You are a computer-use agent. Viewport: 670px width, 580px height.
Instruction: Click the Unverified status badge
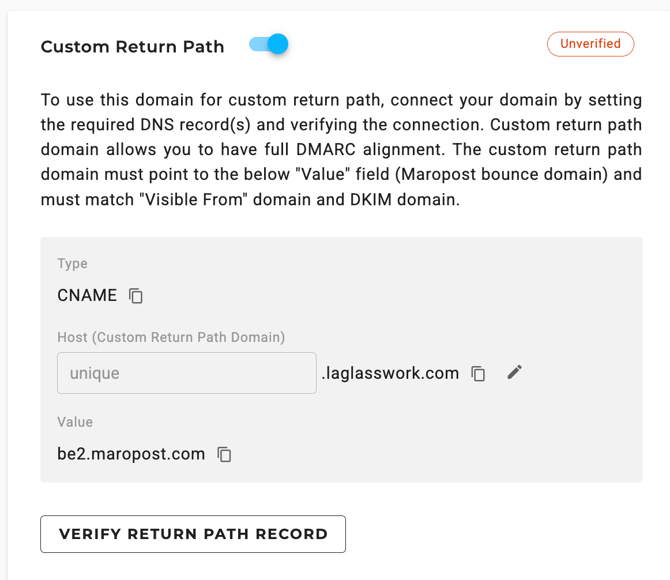tap(591, 44)
